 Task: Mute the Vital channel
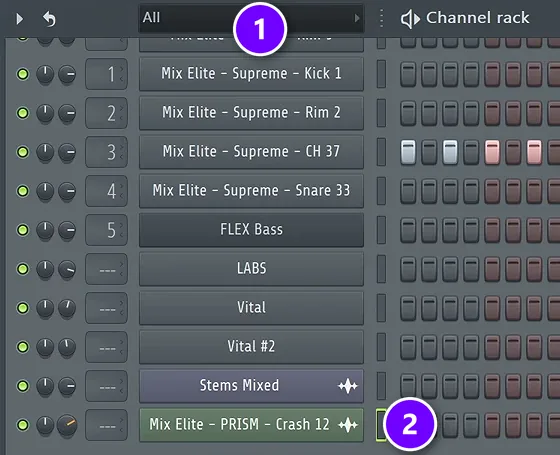tap(23, 308)
